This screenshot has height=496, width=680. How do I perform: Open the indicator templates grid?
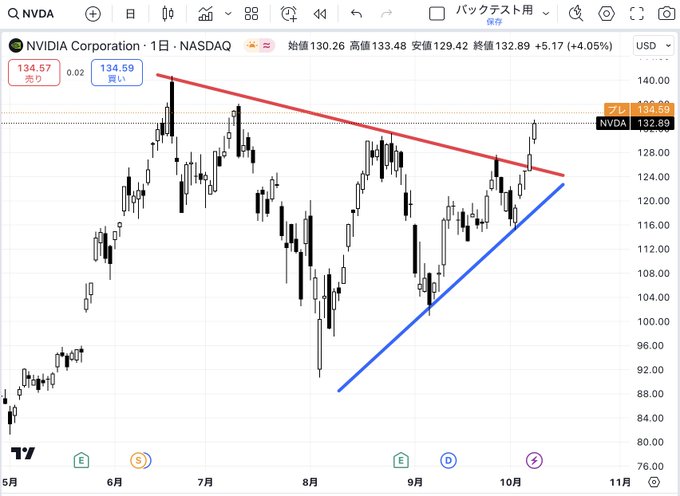(x=252, y=14)
